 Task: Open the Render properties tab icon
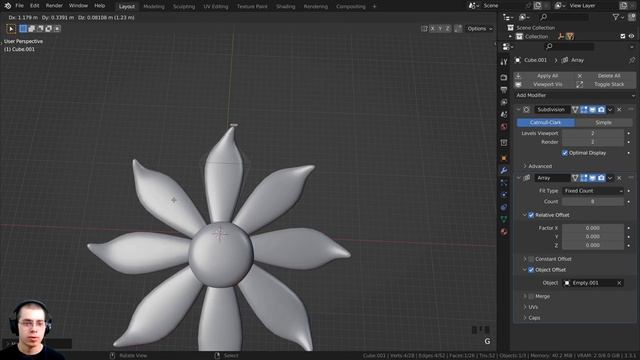coord(504,78)
